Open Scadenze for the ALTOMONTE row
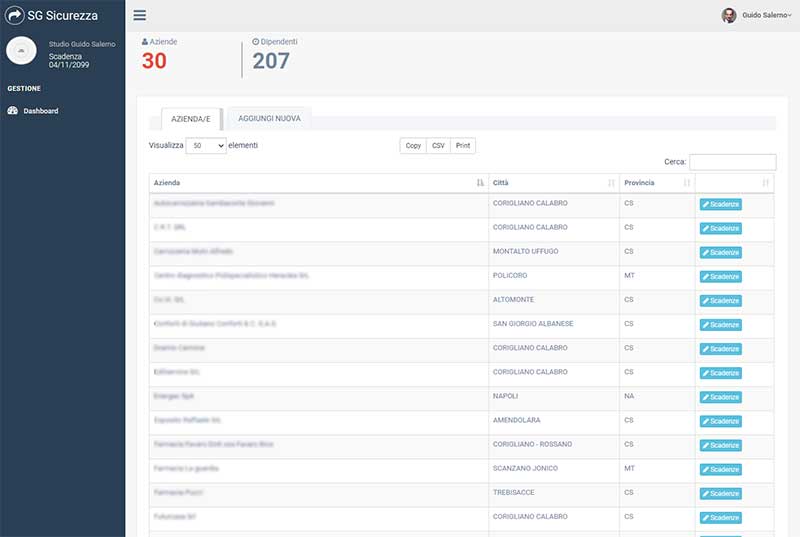This screenshot has height=537, width=800. coord(720,300)
